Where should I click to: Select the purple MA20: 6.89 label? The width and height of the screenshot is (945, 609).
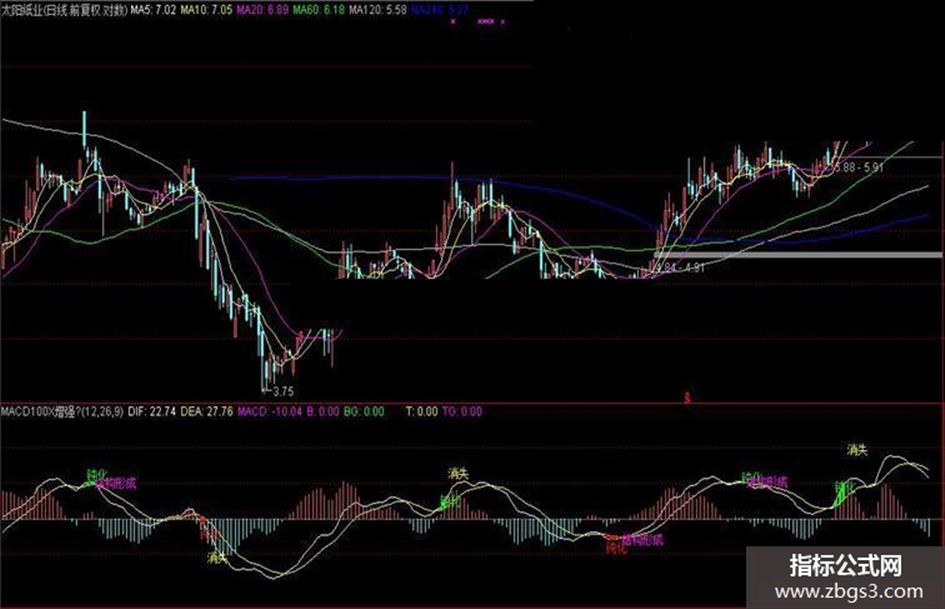(263, 10)
